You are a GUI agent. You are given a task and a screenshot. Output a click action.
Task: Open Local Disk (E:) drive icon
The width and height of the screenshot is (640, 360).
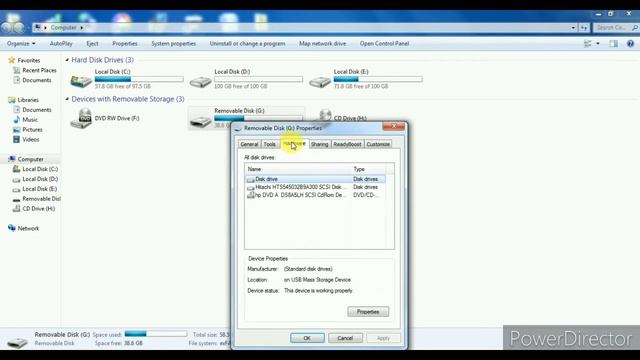(320, 81)
